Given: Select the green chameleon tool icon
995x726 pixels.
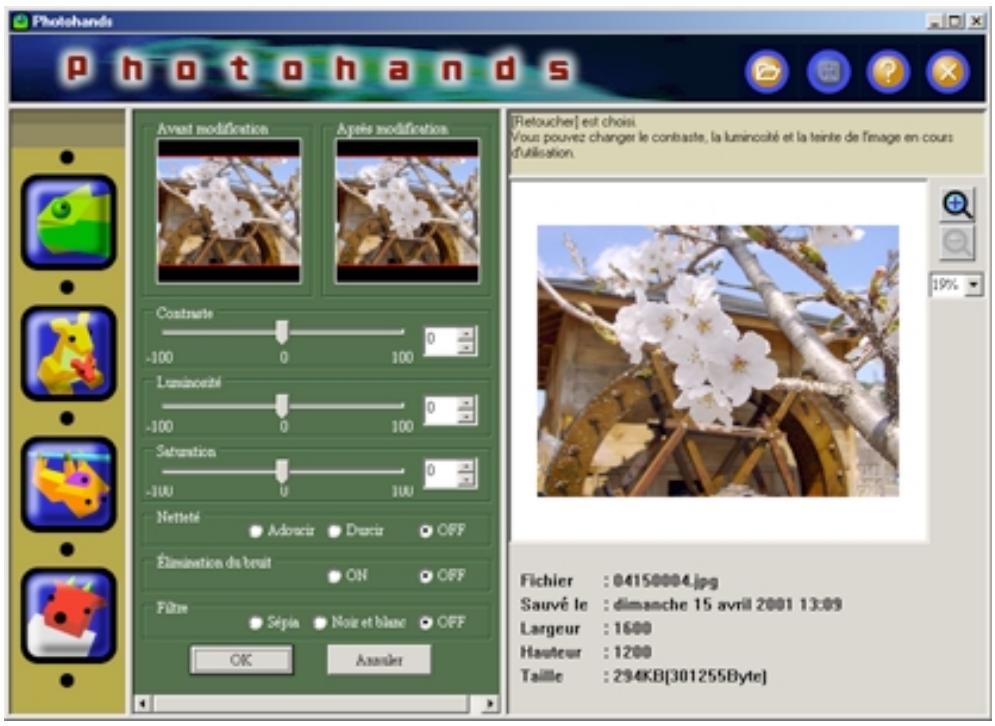Looking at the screenshot, I should 69,222.
